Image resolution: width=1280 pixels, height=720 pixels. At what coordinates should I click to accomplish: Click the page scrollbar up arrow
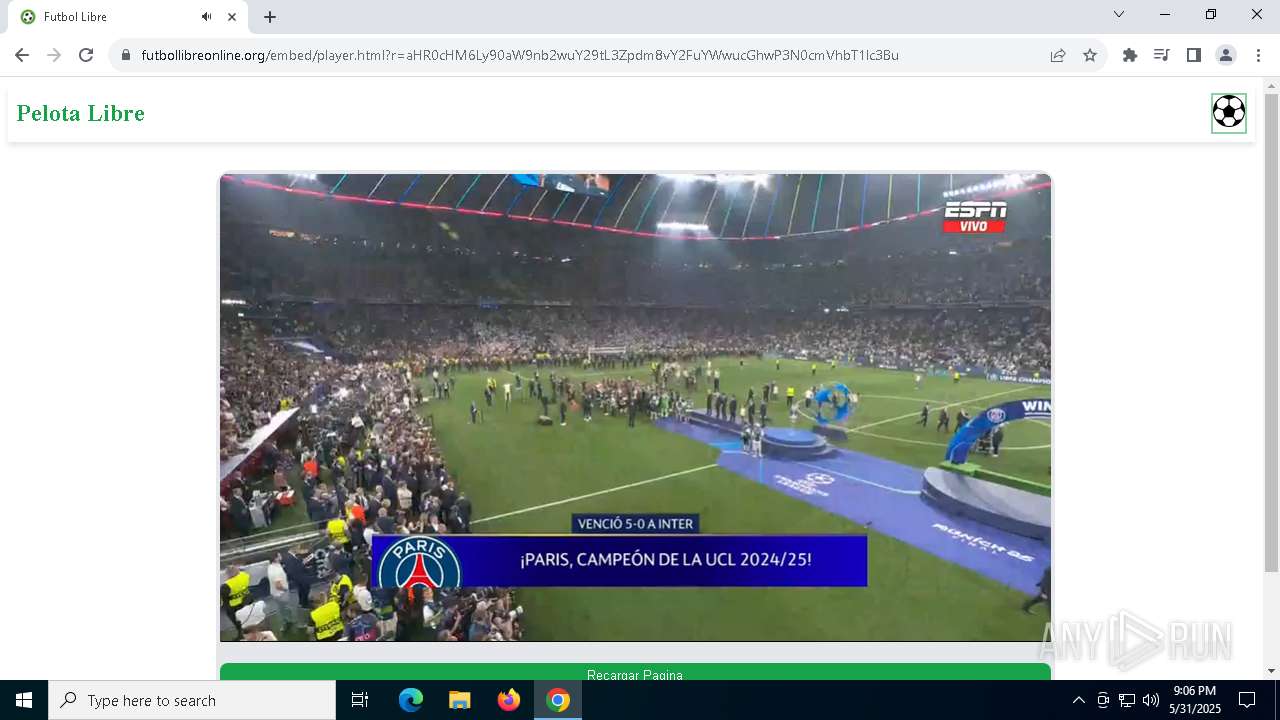1271,85
